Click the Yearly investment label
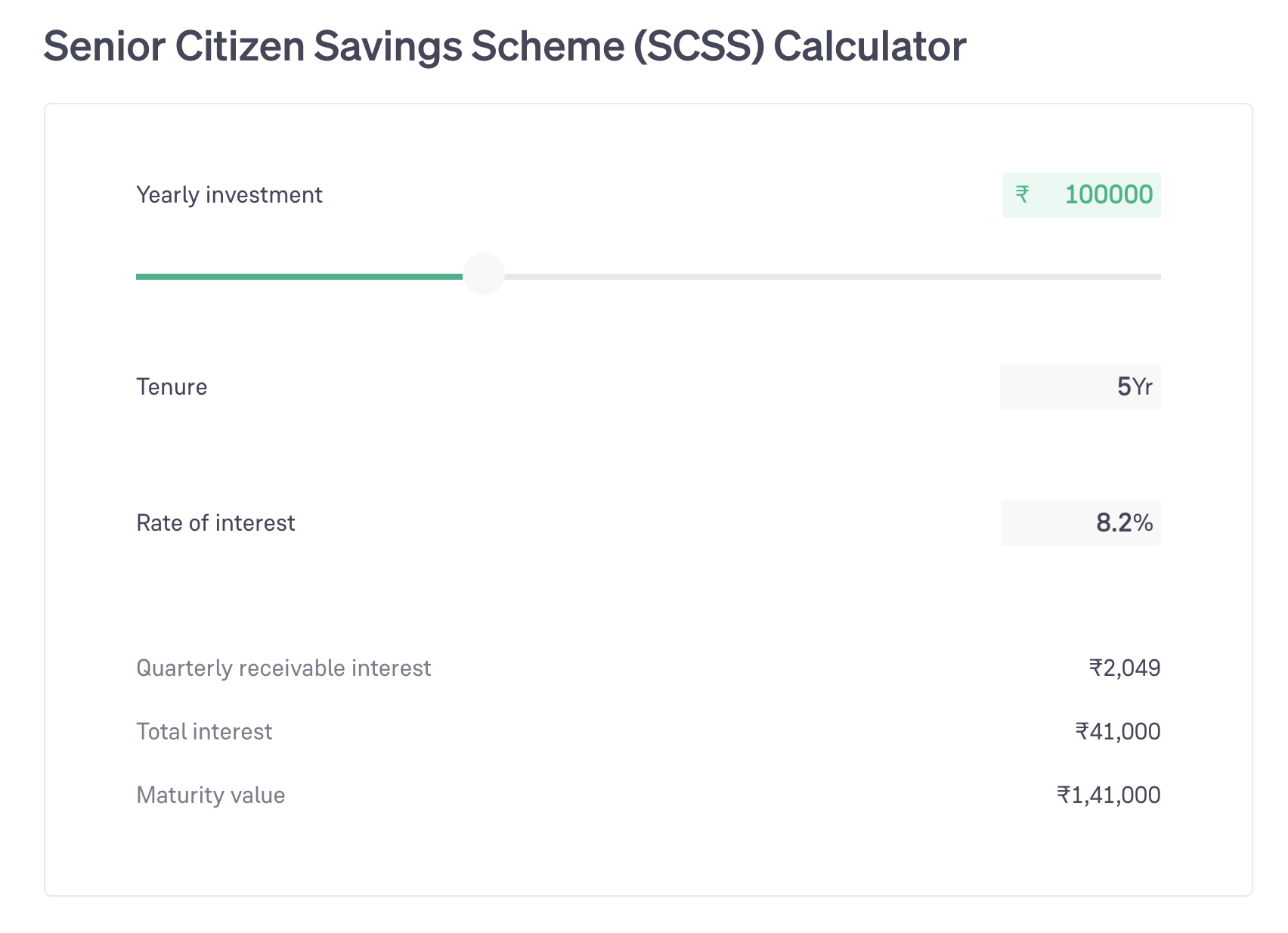 [x=229, y=195]
